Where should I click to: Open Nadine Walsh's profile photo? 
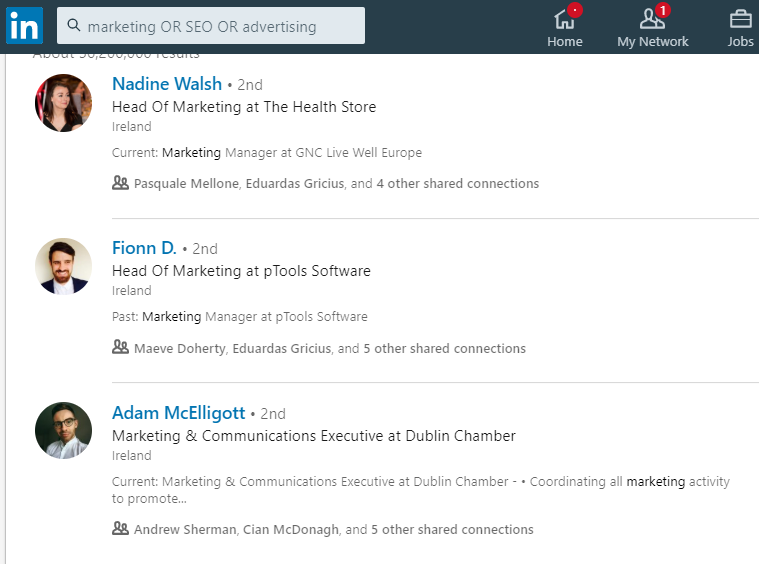click(63, 103)
